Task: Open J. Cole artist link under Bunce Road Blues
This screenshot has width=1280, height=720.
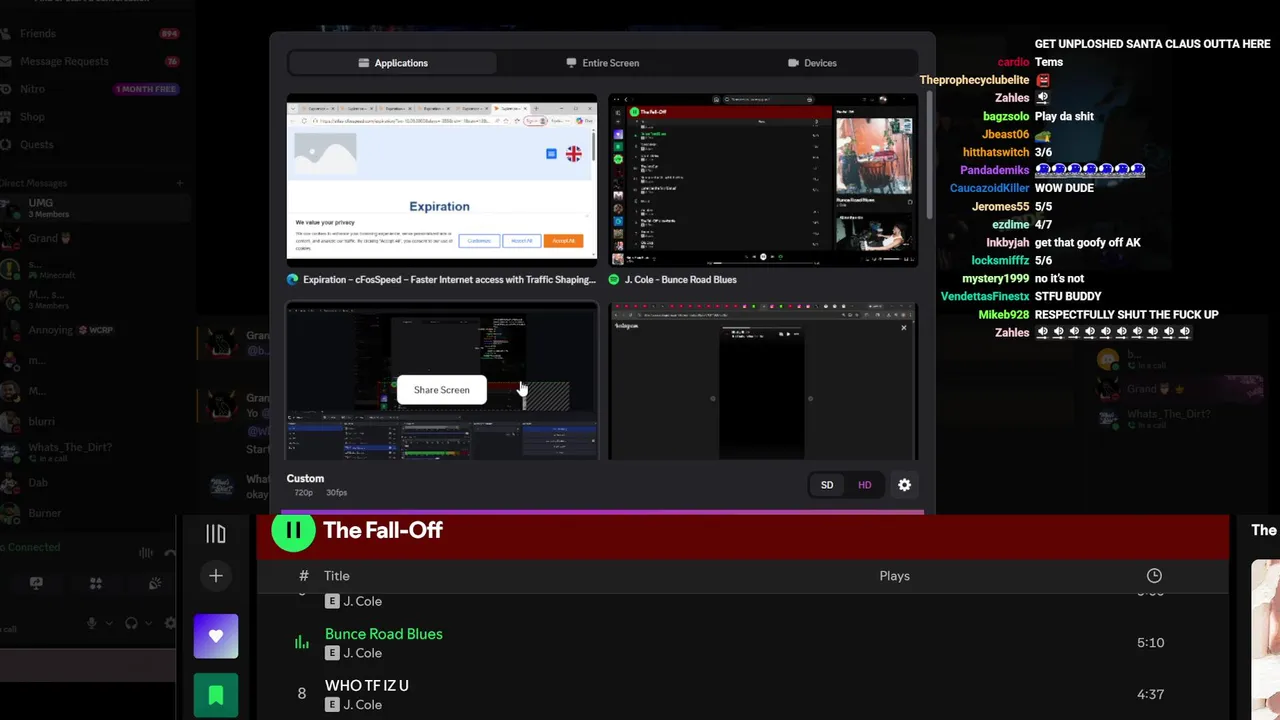Action: click(x=362, y=653)
